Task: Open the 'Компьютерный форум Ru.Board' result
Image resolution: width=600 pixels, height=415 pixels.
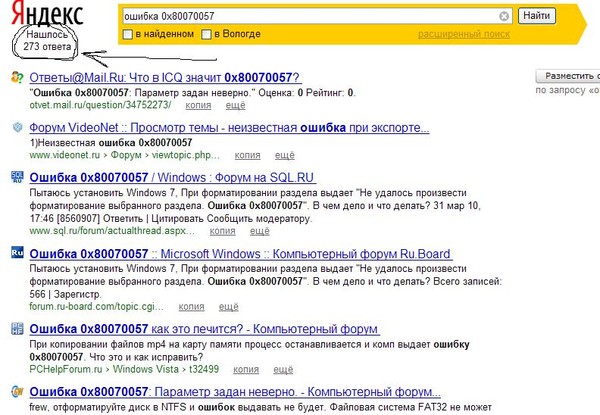Action: coord(241,254)
